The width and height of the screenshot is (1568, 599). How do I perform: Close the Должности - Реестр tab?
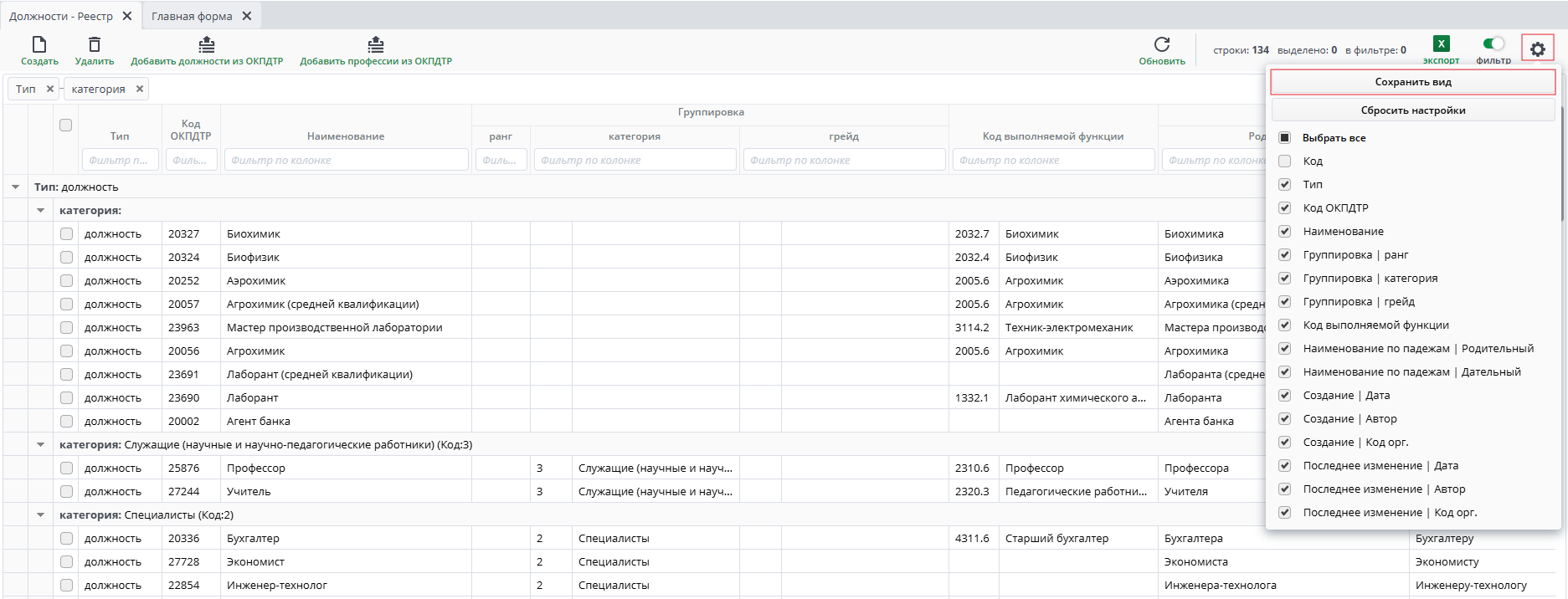(x=127, y=16)
